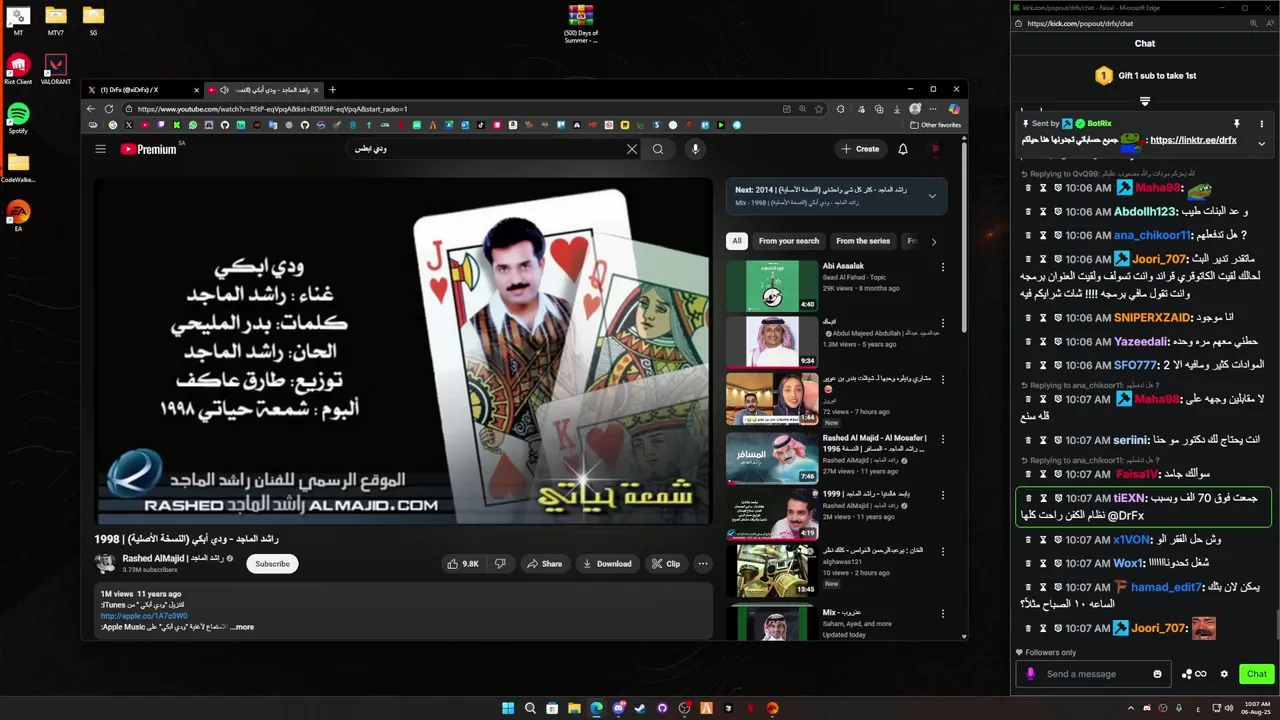Click the purple mic icon in chat input

[1031, 674]
